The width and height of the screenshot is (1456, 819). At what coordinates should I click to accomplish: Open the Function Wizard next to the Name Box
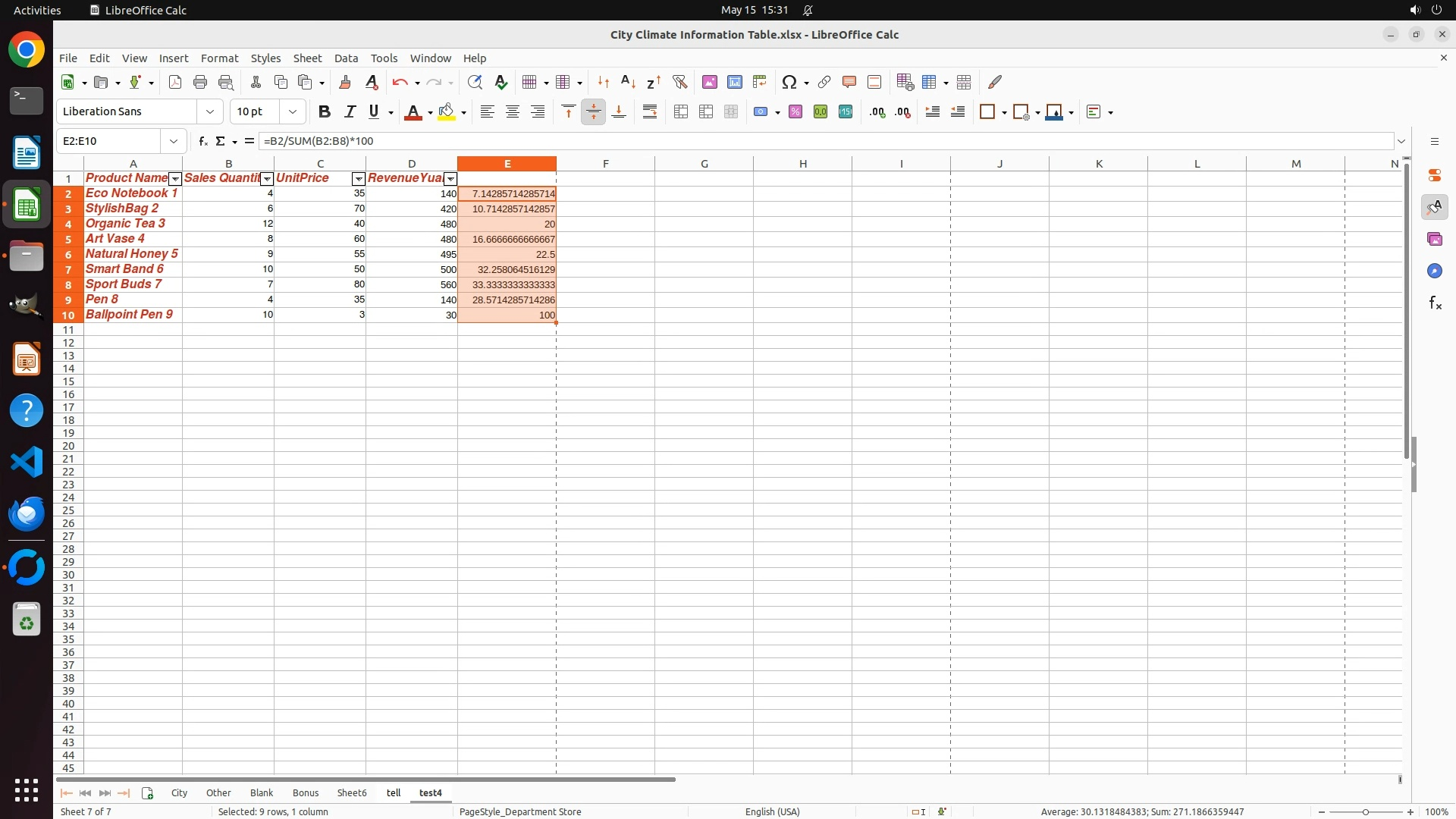click(202, 141)
